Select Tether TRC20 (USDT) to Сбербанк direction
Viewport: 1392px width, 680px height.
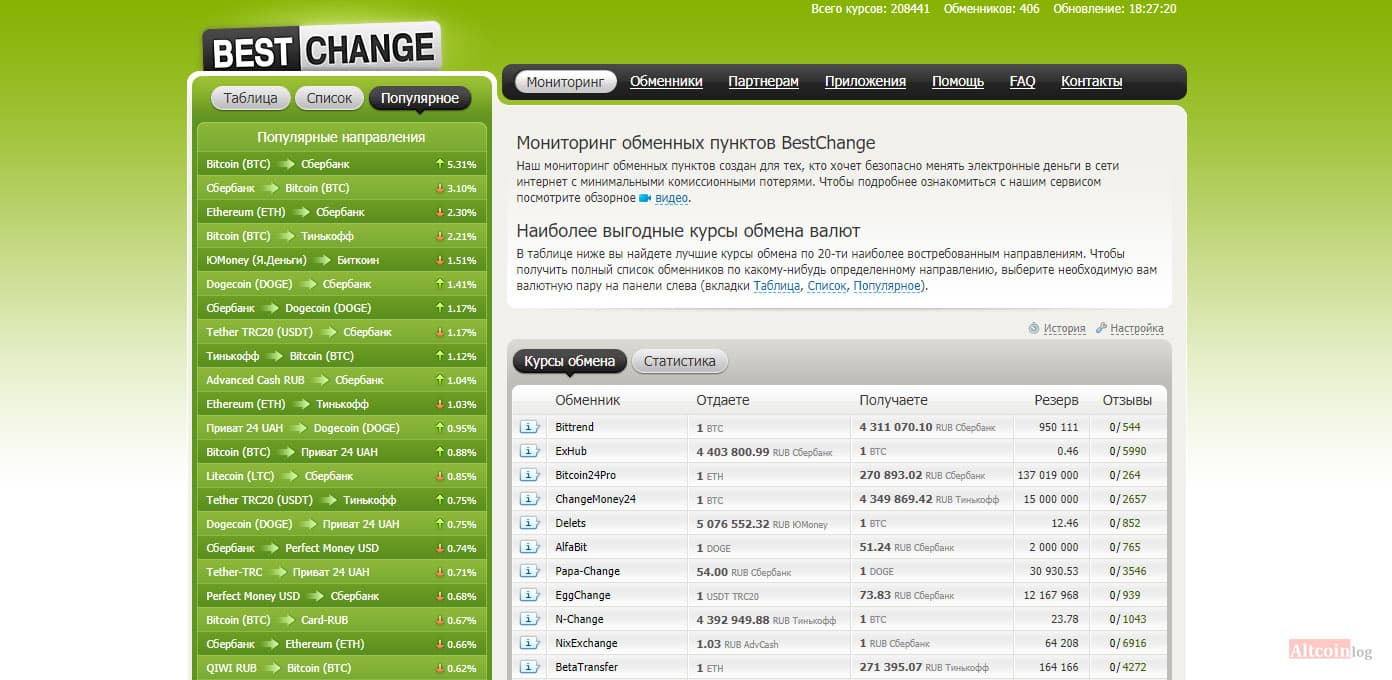[341, 331]
